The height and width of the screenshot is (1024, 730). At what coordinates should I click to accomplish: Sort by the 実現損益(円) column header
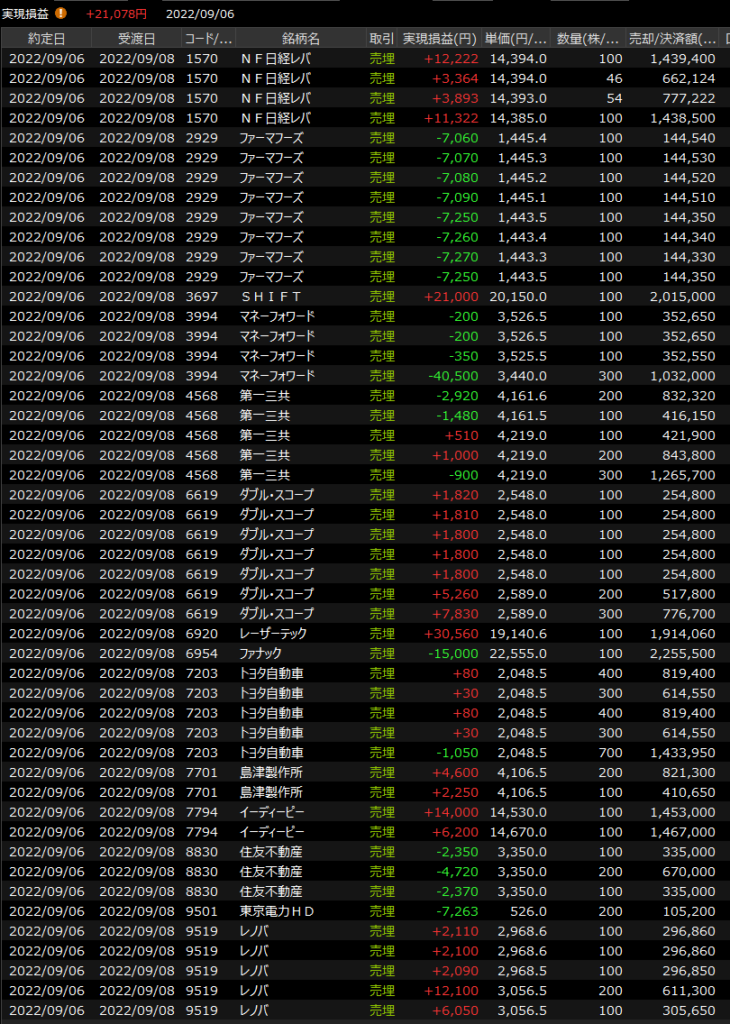tap(439, 39)
